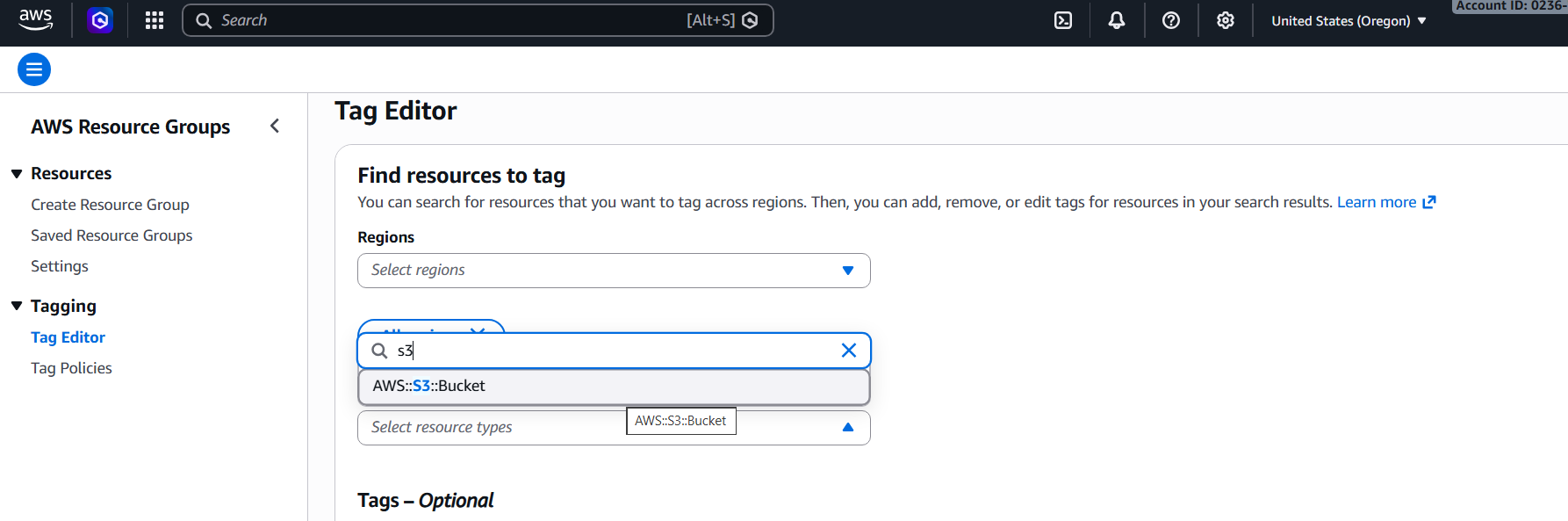Image resolution: width=1568 pixels, height=521 pixels.
Task: Collapse the Resources section
Action: coord(17,174)
